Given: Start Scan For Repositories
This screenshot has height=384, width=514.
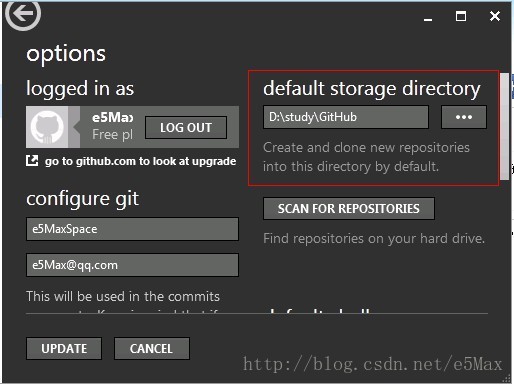Looking at the screenshot, I should (349, 209).
